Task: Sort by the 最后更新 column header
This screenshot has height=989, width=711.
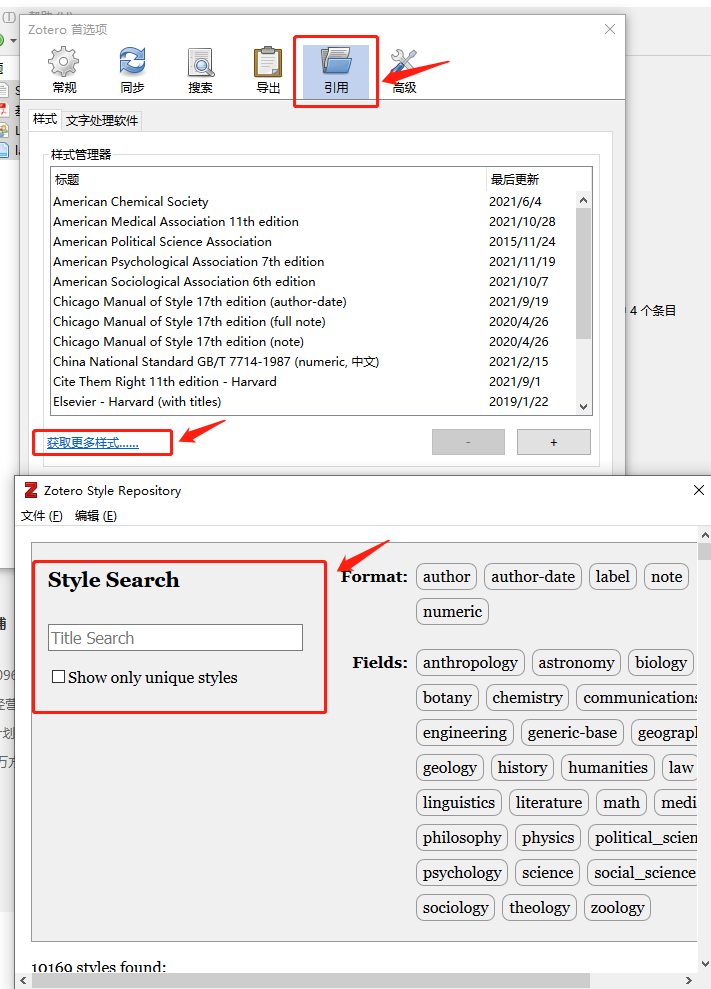Action: [539, 180]
